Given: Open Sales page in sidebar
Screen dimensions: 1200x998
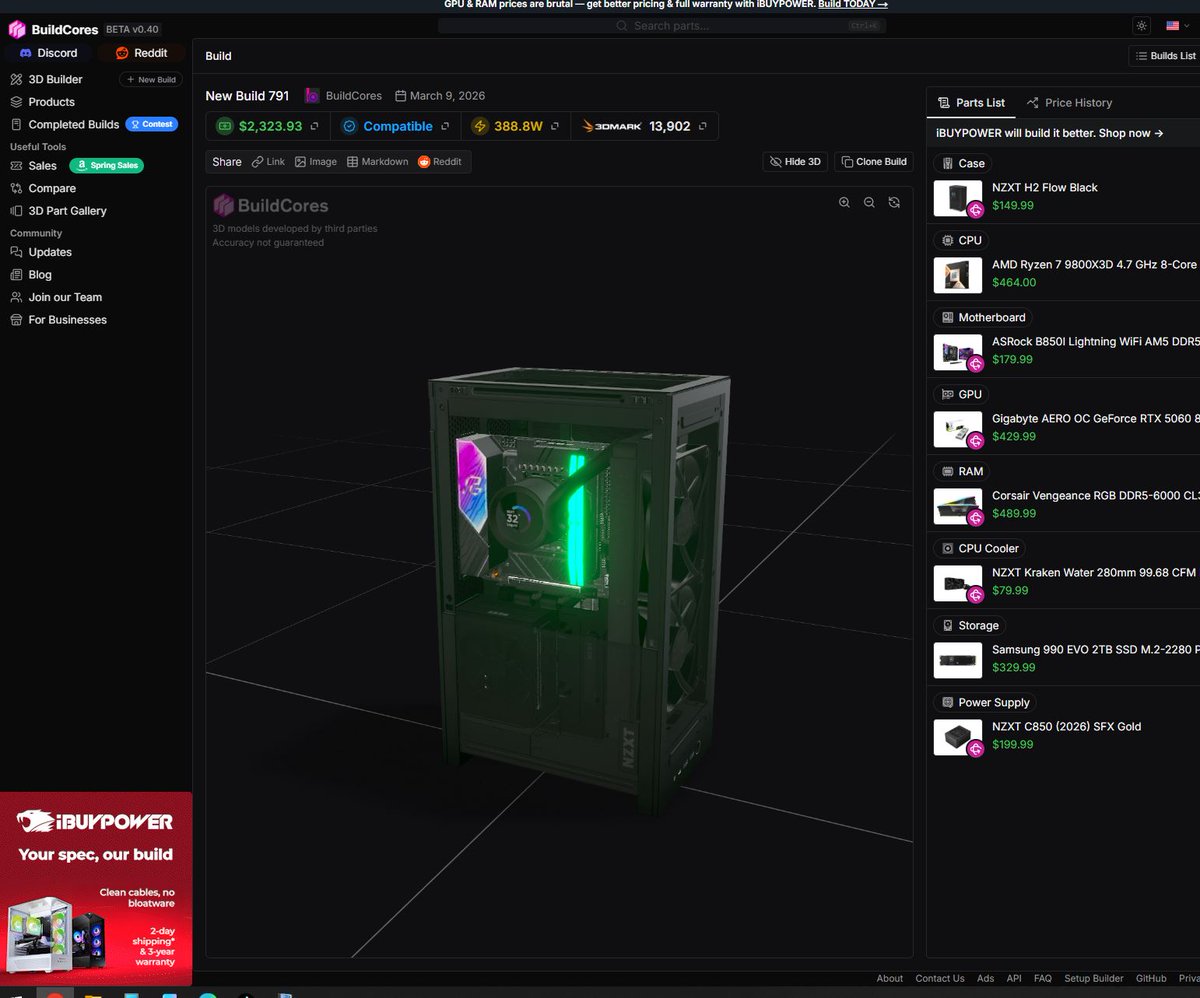Looking at the screenshot, I should [x=34, y=166].
